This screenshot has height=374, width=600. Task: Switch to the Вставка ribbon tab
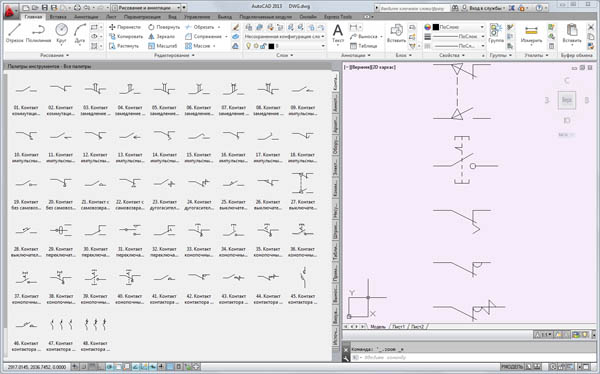[x=58, y=17]
